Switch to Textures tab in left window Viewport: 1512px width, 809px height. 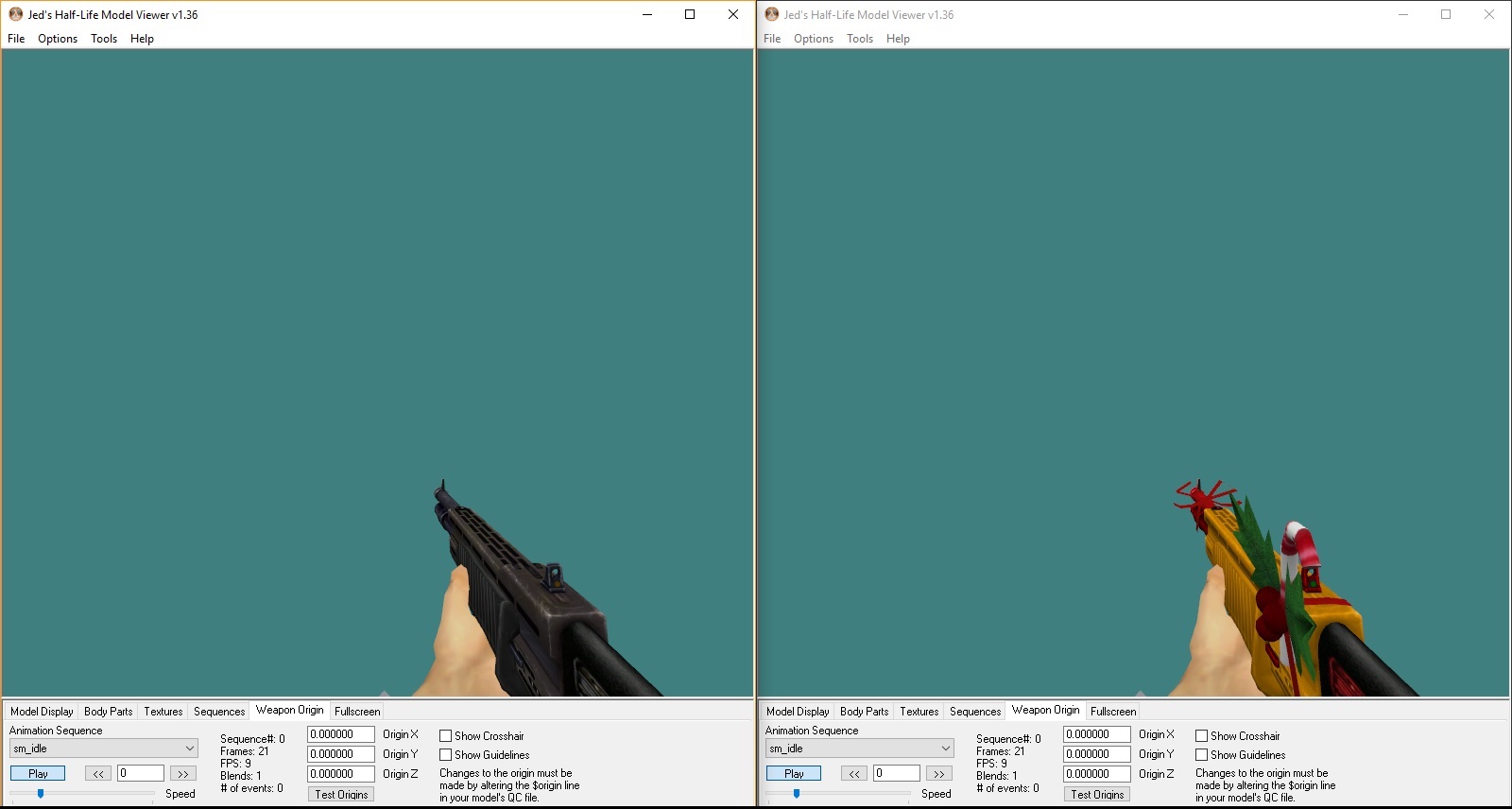[x=163, y=712]
